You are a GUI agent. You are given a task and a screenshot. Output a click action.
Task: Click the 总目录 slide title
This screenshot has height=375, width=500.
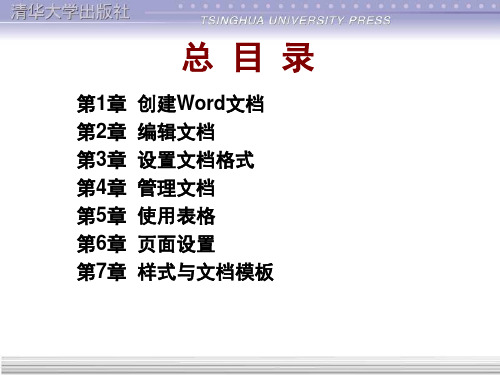tap(248, 58)
